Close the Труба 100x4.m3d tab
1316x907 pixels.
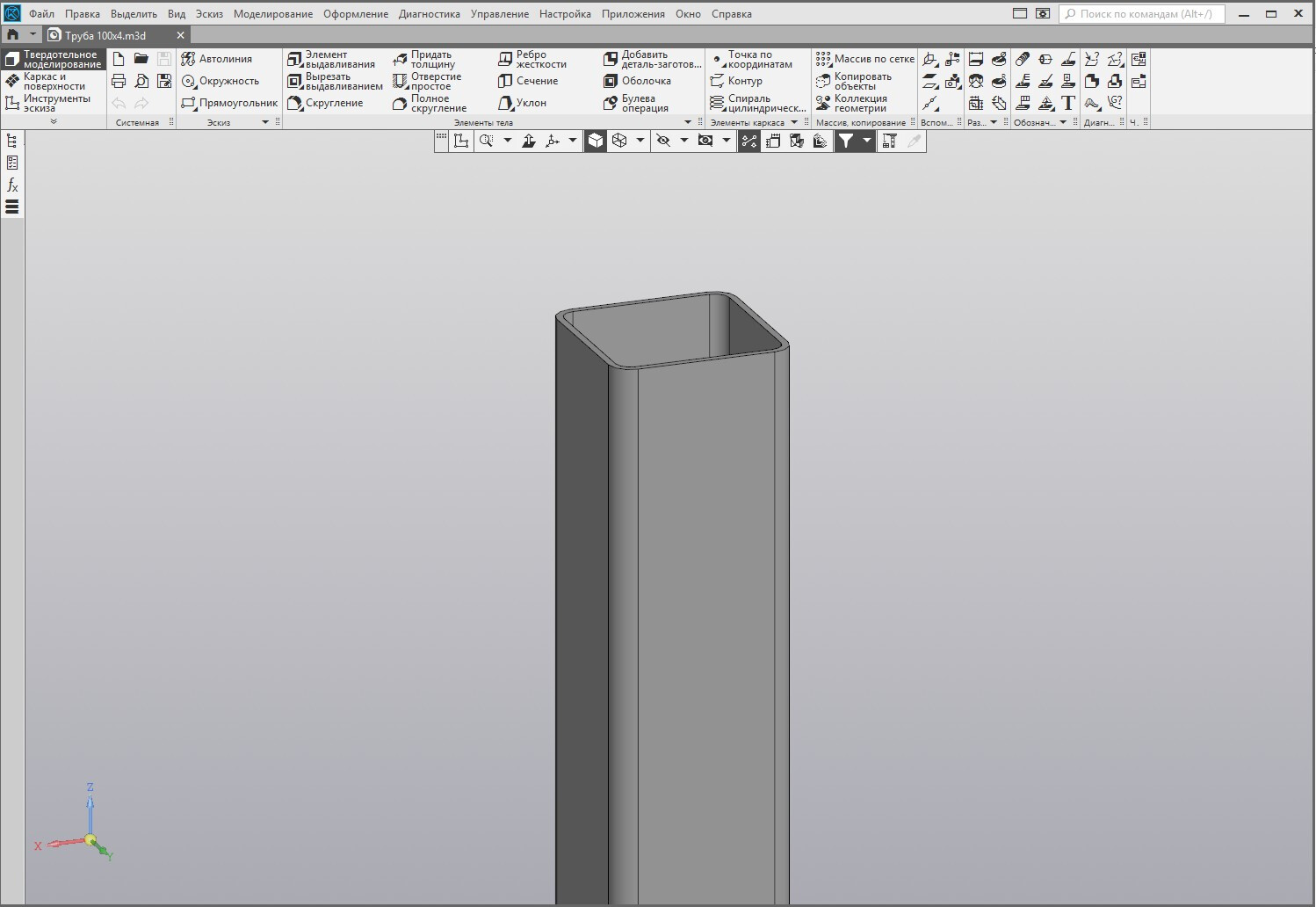(x=180, y=35)
